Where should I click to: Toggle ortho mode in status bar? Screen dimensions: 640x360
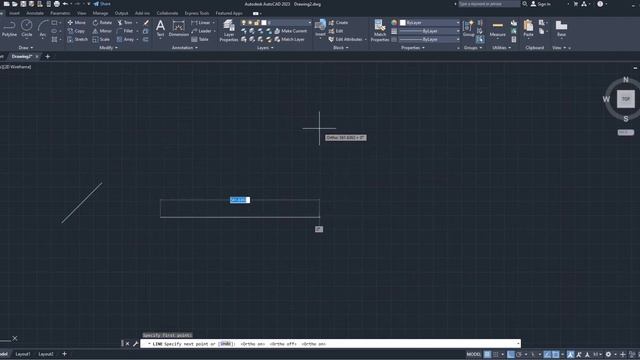coord(511,354)
